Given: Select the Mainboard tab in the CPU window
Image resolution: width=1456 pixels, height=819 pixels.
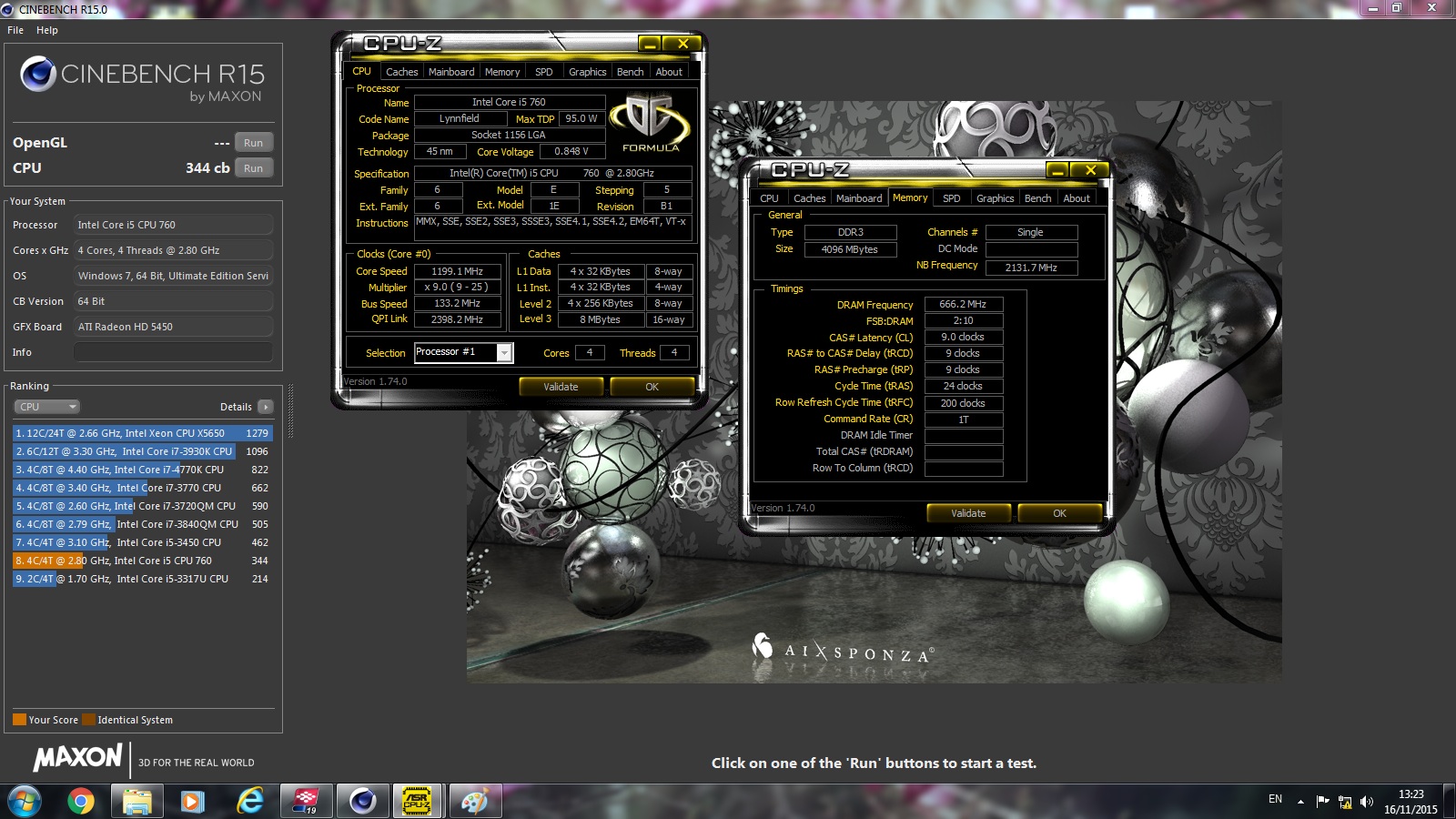Looking at the screenshot, I should pyautogui.click(x=451, y=72).
